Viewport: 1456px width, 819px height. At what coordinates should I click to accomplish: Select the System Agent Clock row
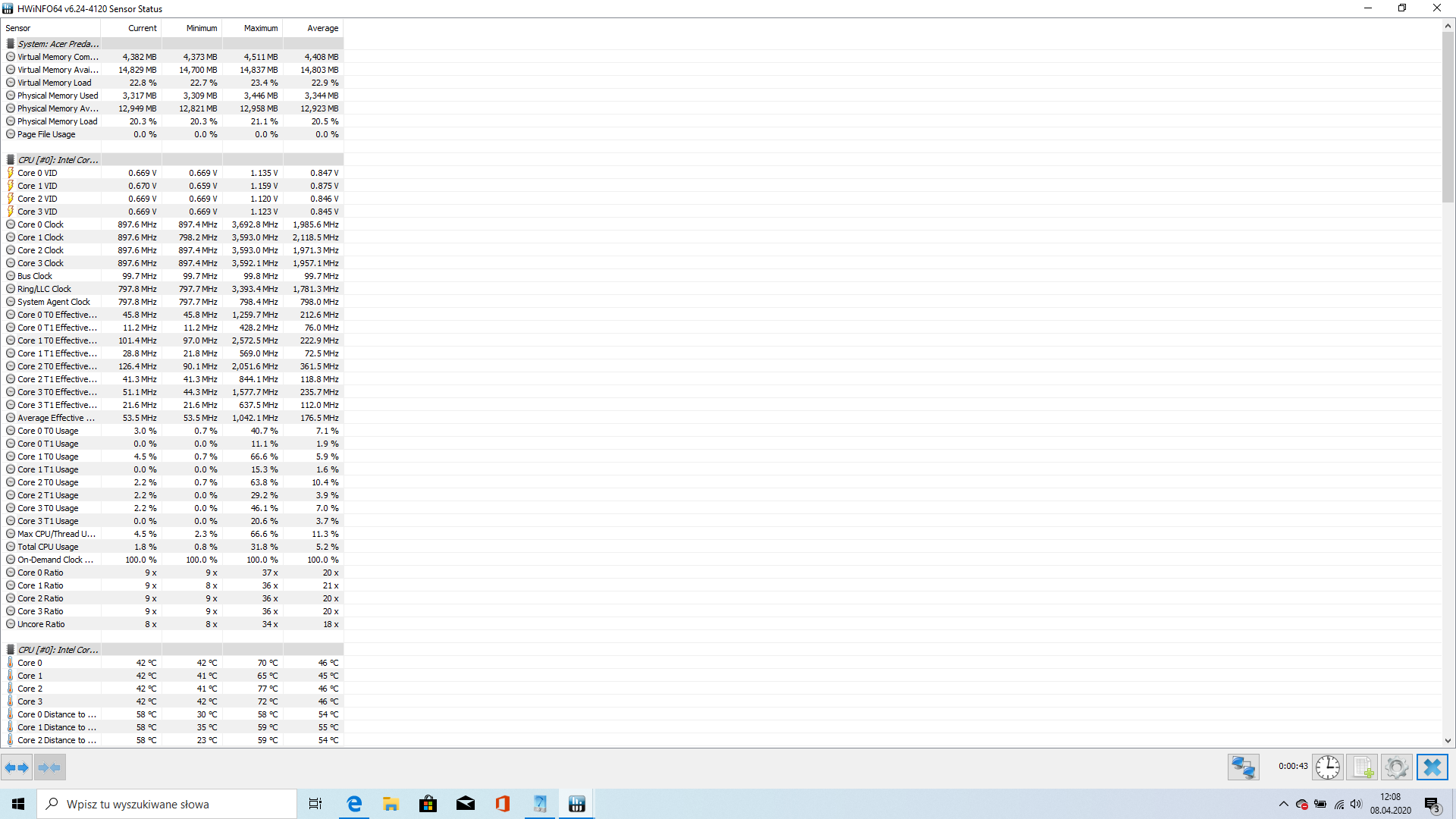click(x=173, y=302)
